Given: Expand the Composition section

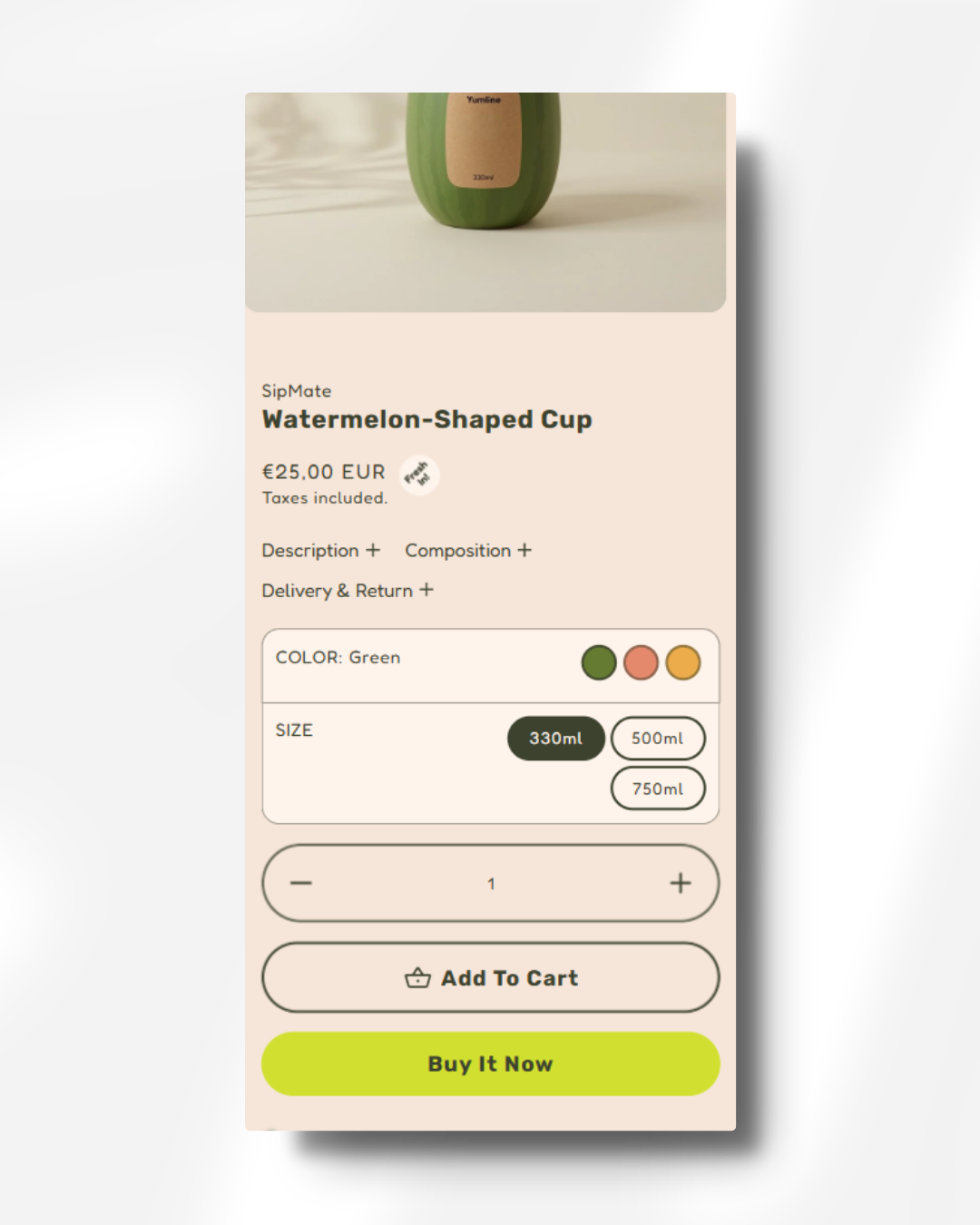Looking at the screenshot, I should (468, 551).
